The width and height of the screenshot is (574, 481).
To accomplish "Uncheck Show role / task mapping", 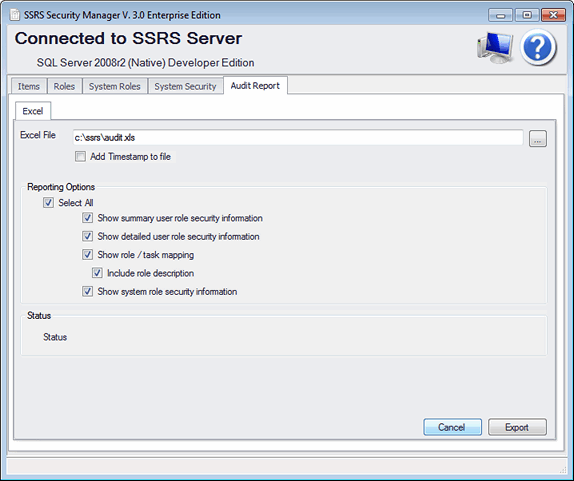I will pyautogui.click(x=87, y=255).
